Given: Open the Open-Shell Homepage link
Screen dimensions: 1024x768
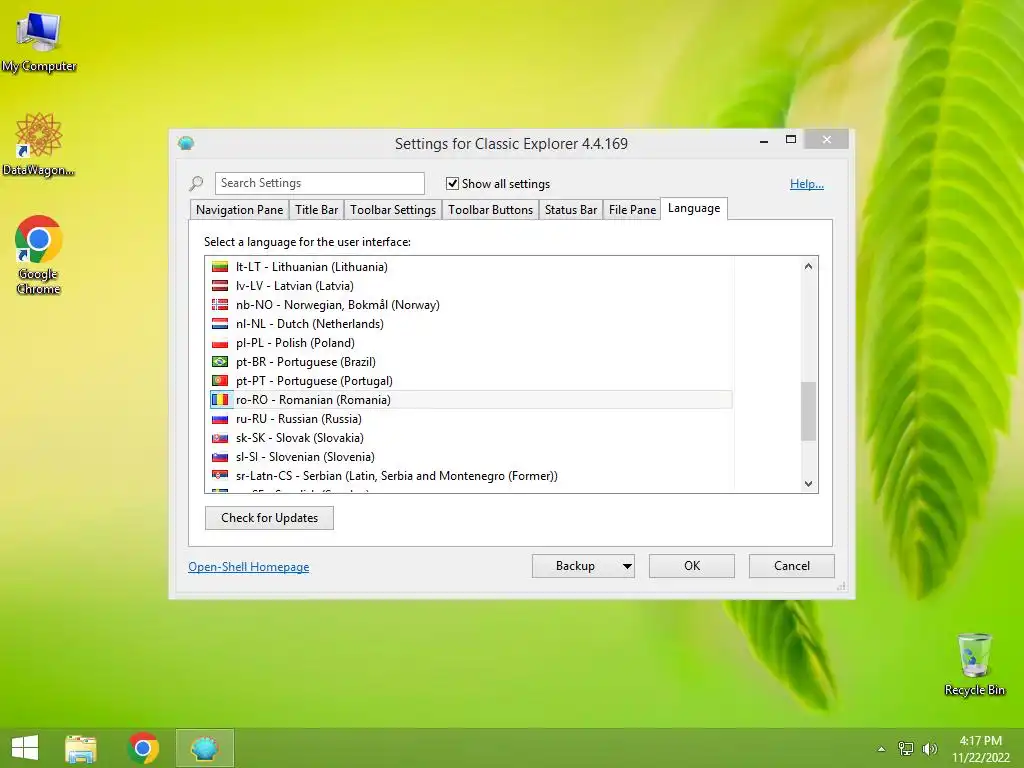Looking at the screenshot, I should 249,567.
